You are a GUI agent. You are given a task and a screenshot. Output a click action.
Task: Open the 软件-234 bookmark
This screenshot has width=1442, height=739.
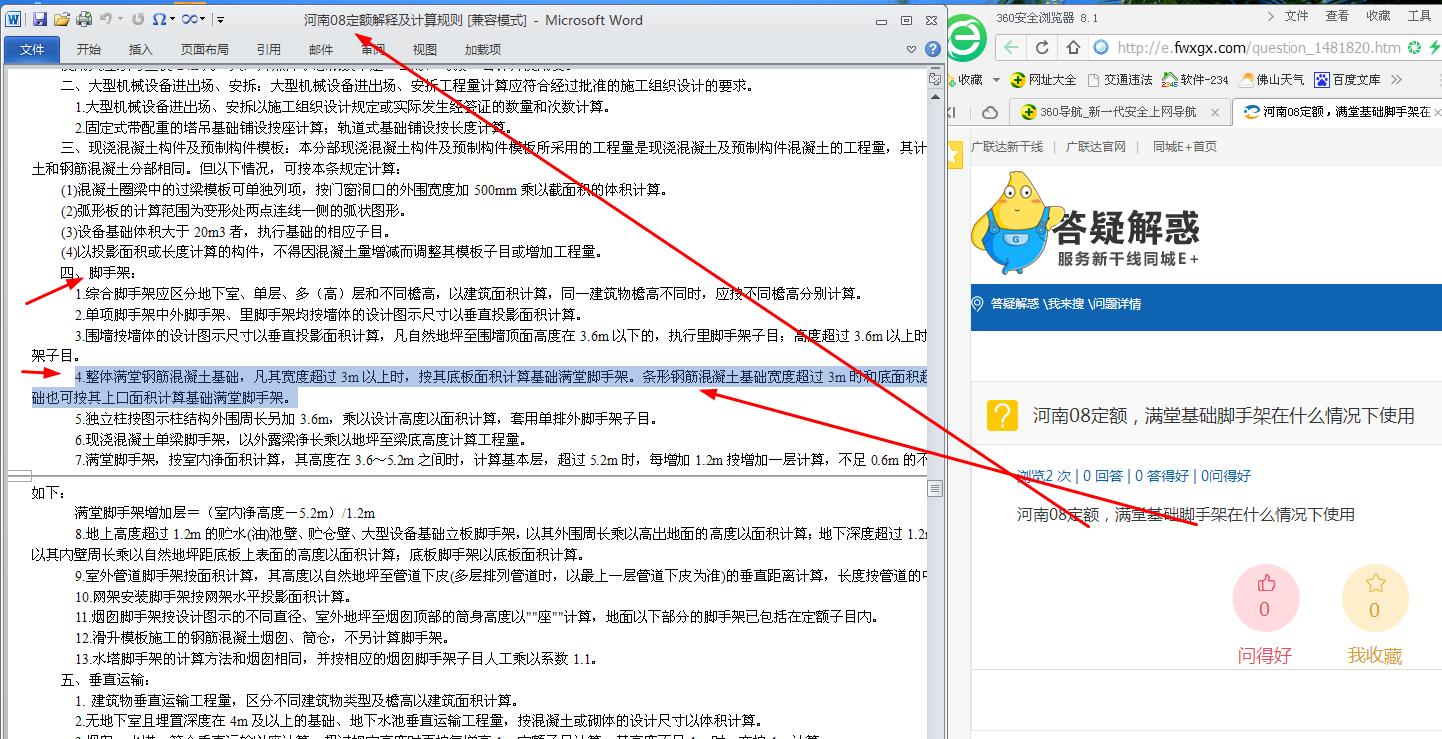tap(1195, 80)
